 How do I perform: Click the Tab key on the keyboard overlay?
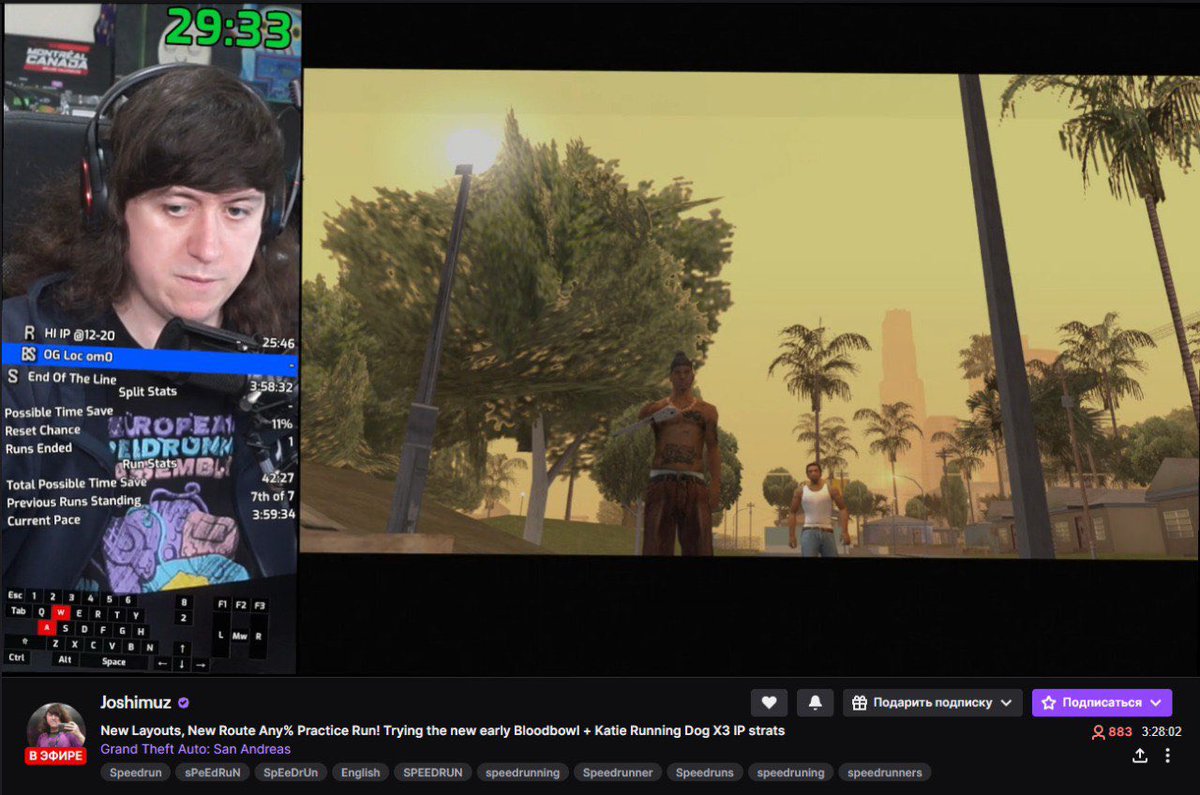coord(18,611)
